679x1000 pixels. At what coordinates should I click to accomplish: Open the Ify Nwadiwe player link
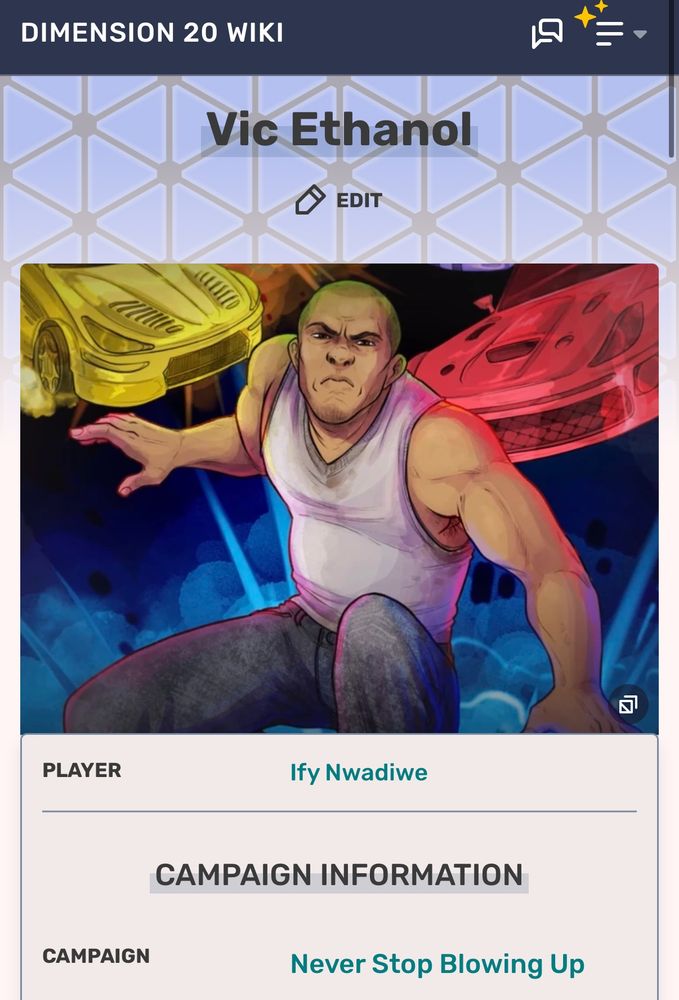click(x=359, y=772)
